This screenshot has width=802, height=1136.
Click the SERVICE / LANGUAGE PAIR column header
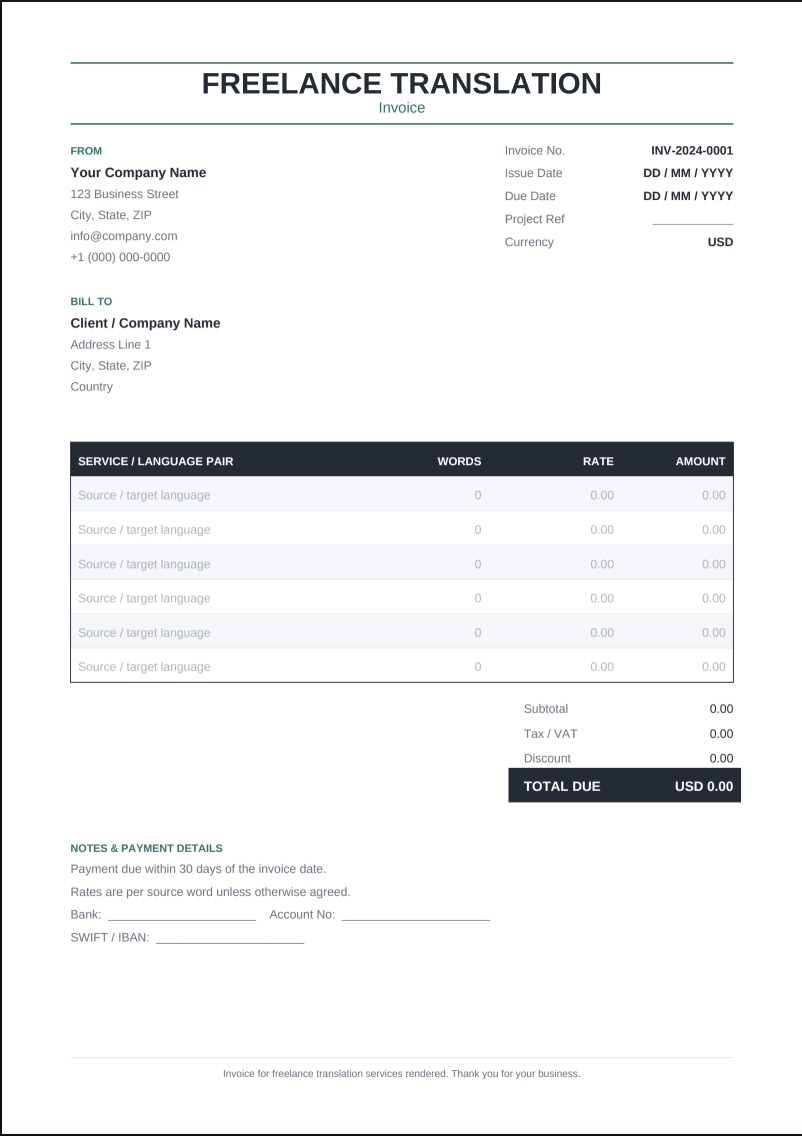156,462
